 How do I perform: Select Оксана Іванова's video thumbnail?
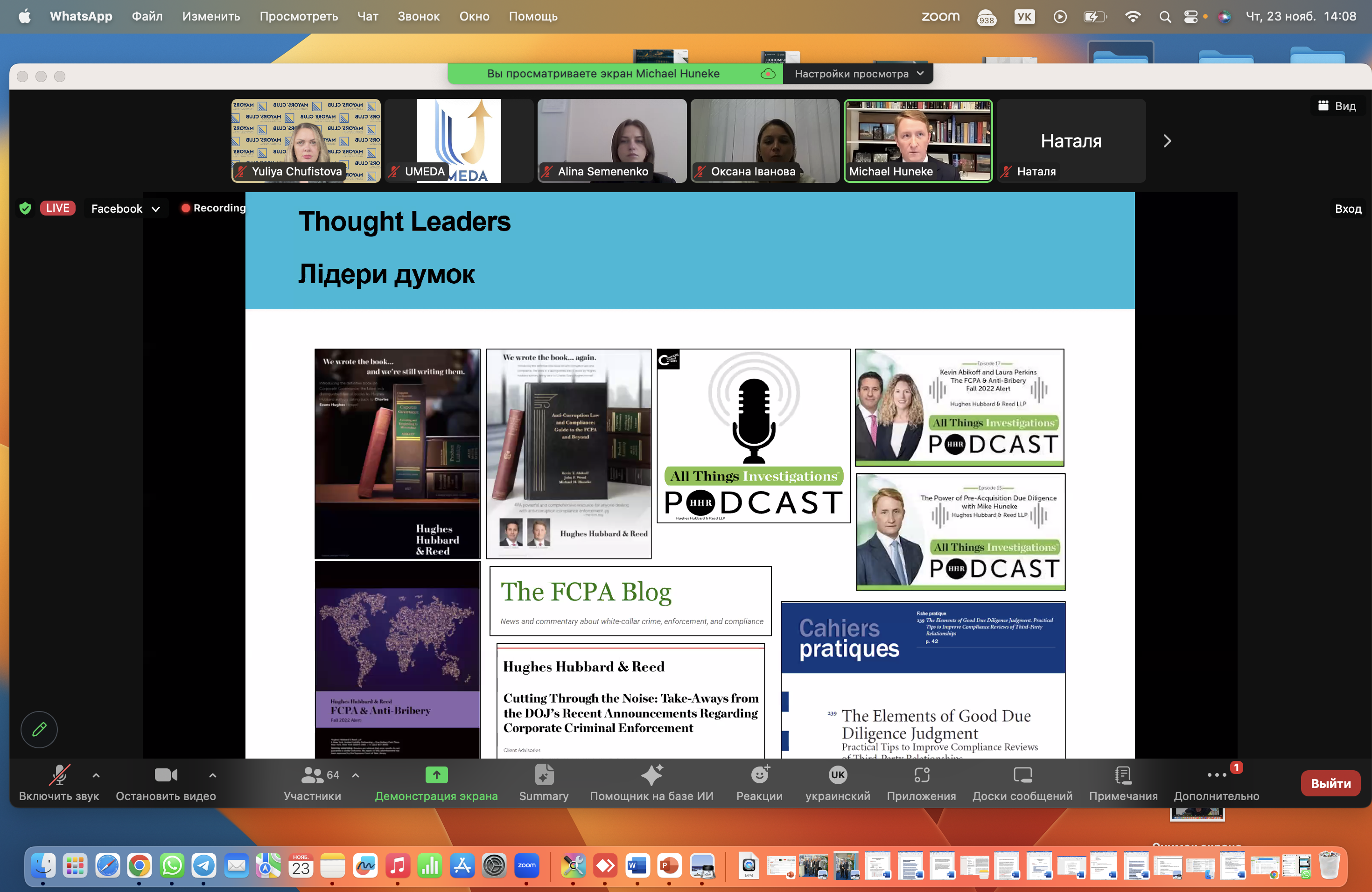pos(765,140)
